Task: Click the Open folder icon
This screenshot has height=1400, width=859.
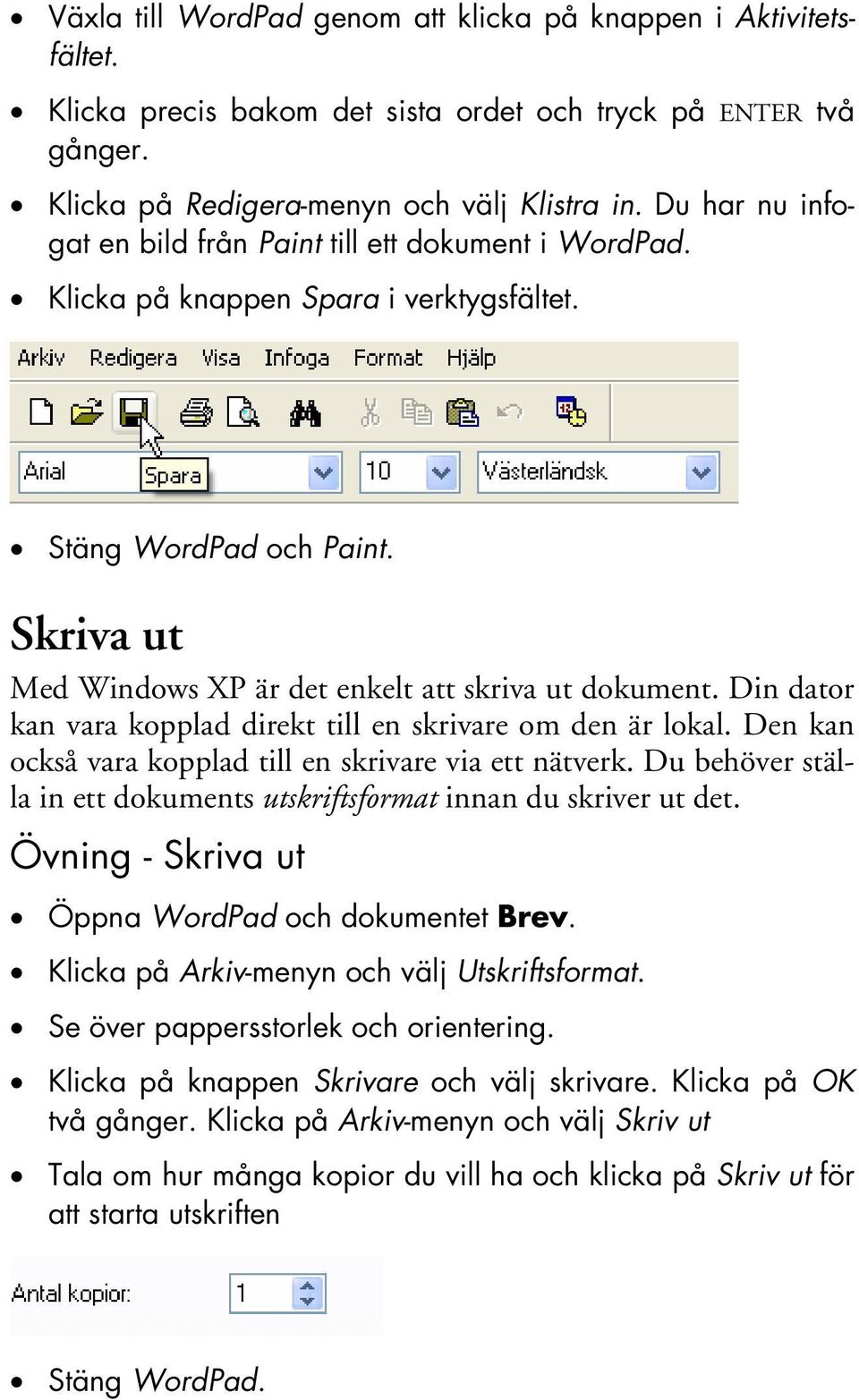Action: (87, 412)
